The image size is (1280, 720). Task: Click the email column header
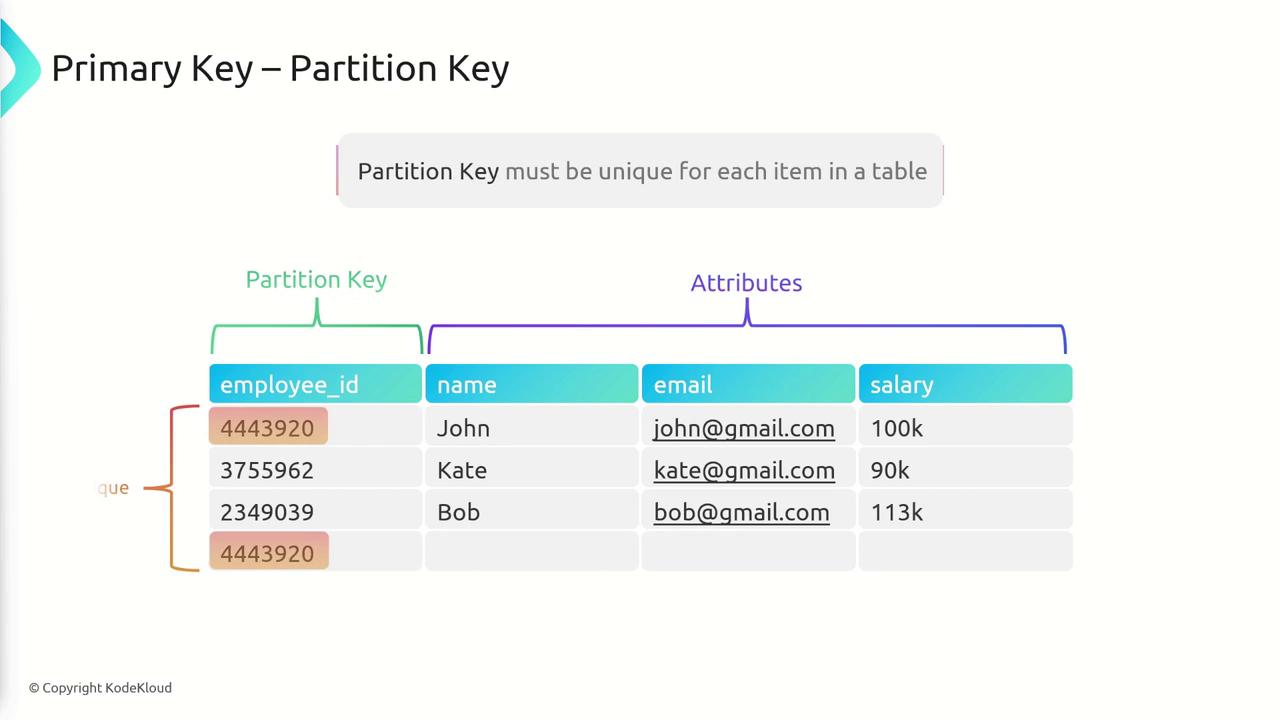point(747,385)
